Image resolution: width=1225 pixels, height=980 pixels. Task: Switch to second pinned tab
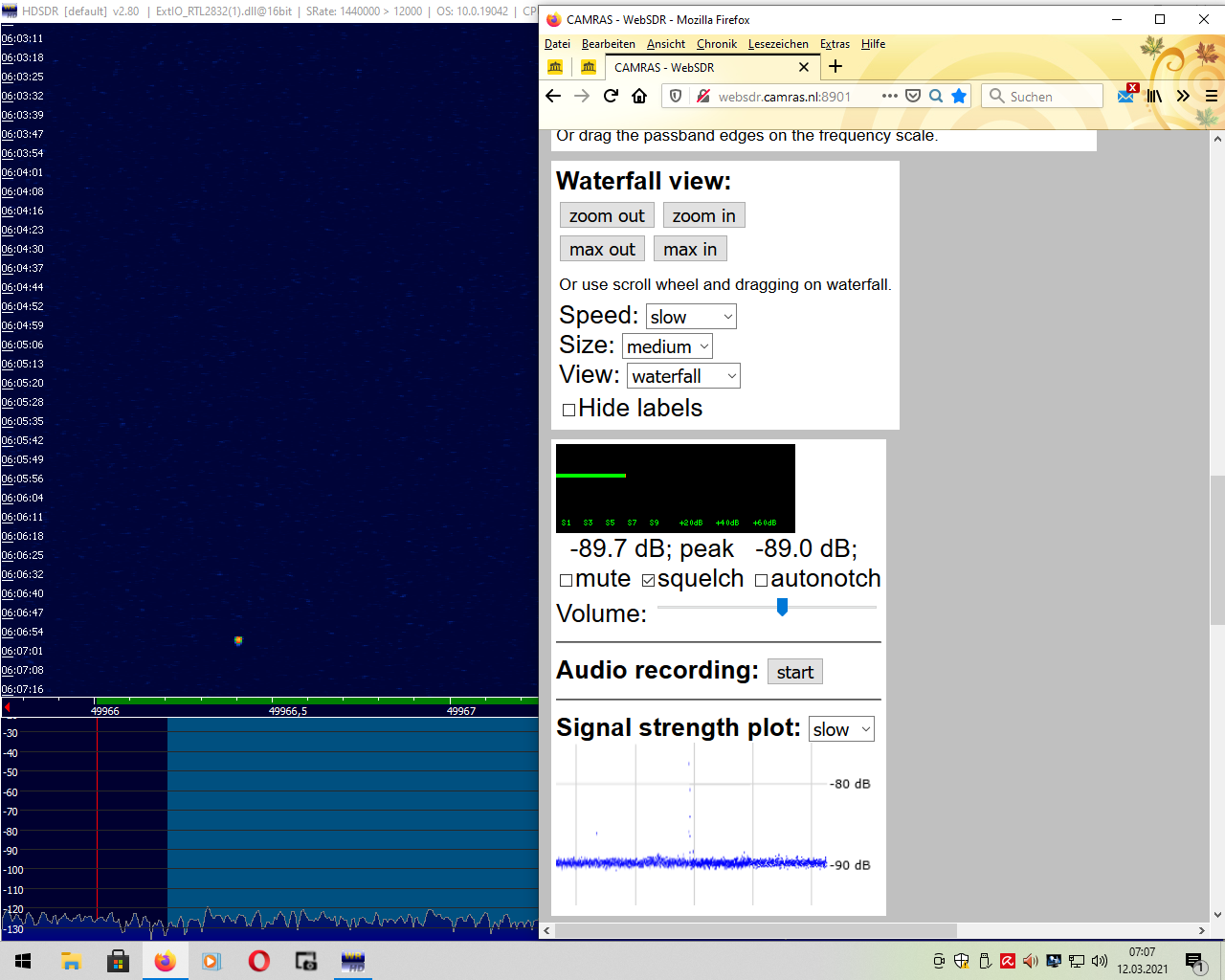[589, 67]
